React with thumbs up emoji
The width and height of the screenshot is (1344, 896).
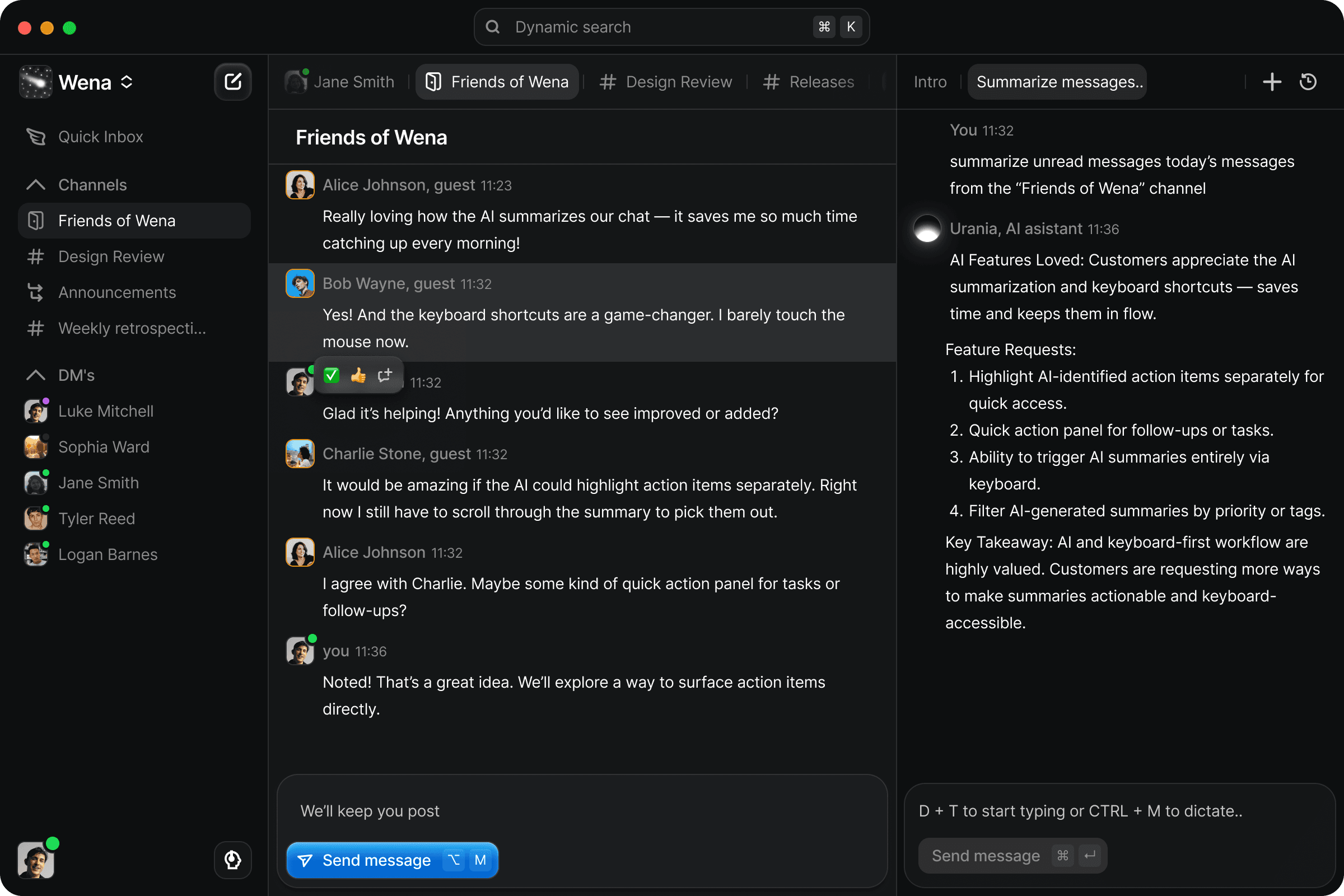click(x=358, y=375)
